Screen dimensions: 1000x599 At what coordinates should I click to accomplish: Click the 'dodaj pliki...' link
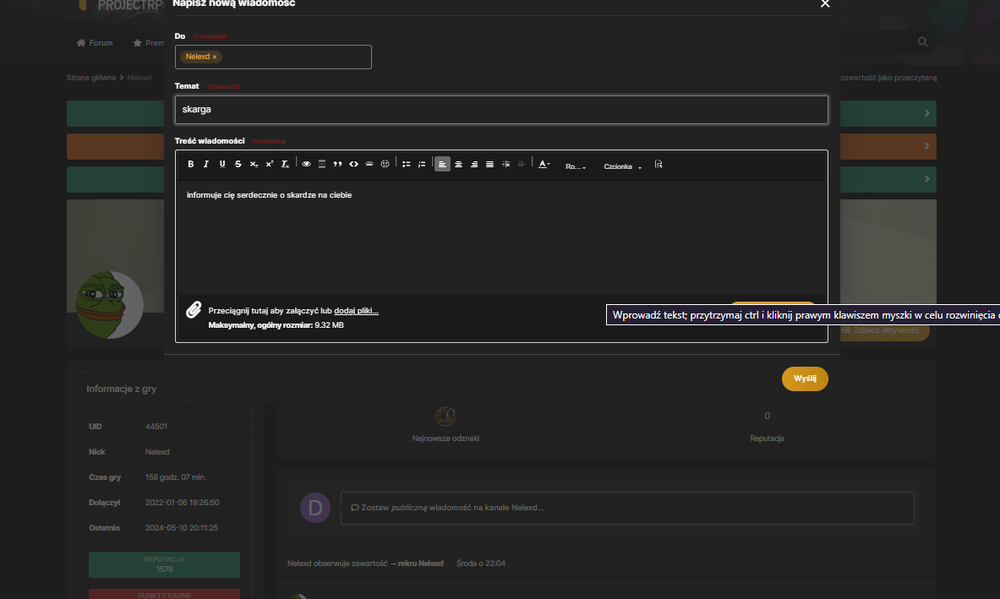[356, 311]
